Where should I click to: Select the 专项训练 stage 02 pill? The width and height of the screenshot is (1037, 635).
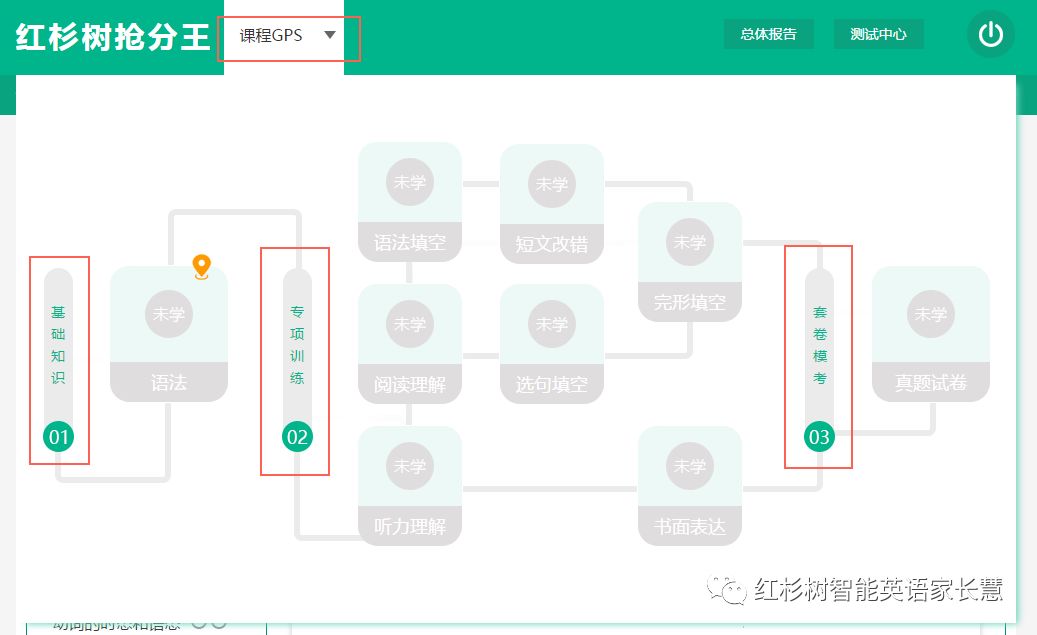point(297,360)
